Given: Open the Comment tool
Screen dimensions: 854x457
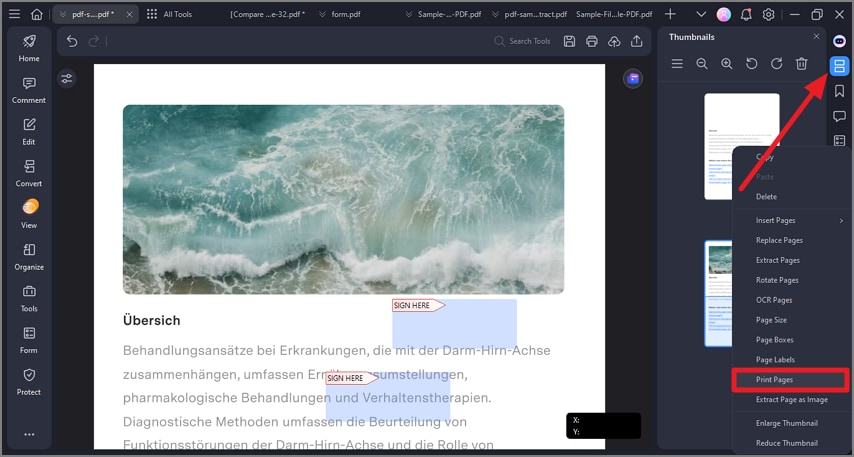Looking at the screenshot, I should [x=29, y=90].
